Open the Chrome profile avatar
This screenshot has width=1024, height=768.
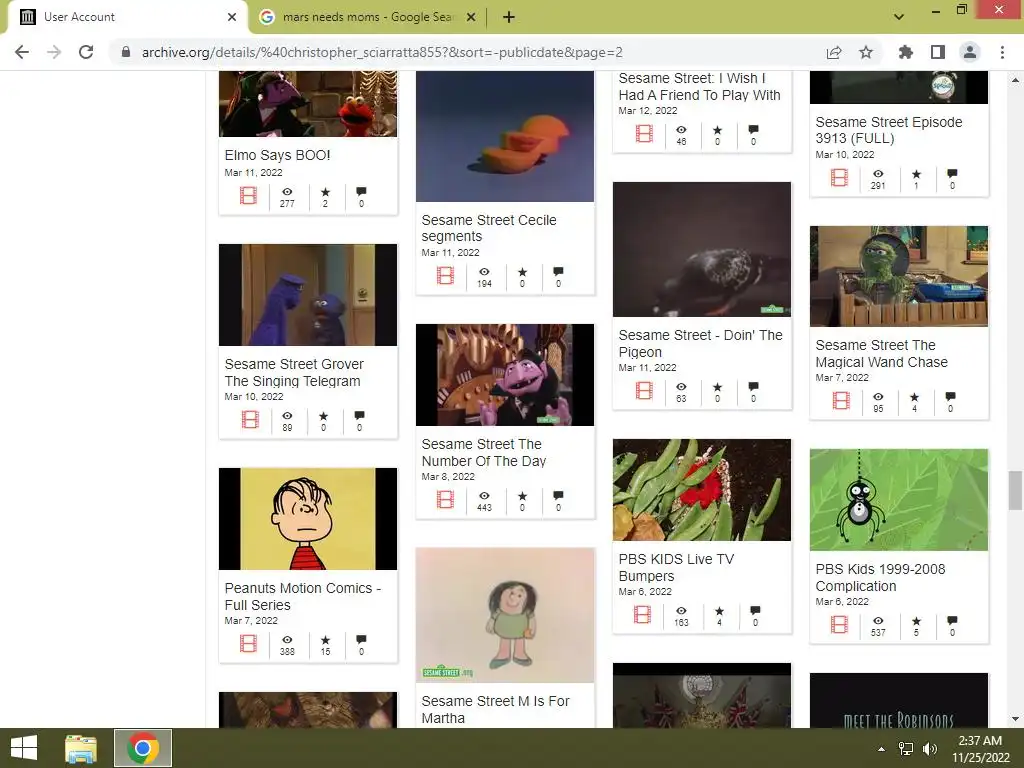[970, 52]
